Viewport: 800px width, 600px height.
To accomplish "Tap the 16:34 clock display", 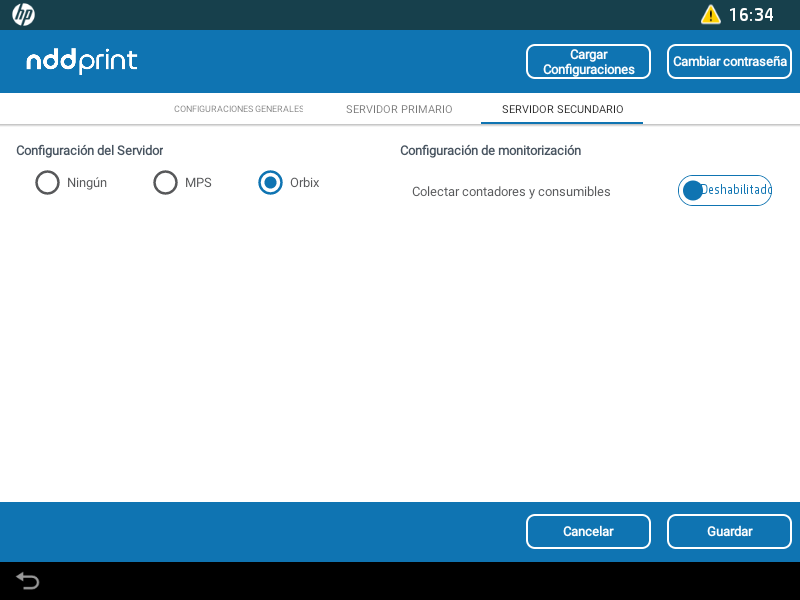I will coord(750,15).
